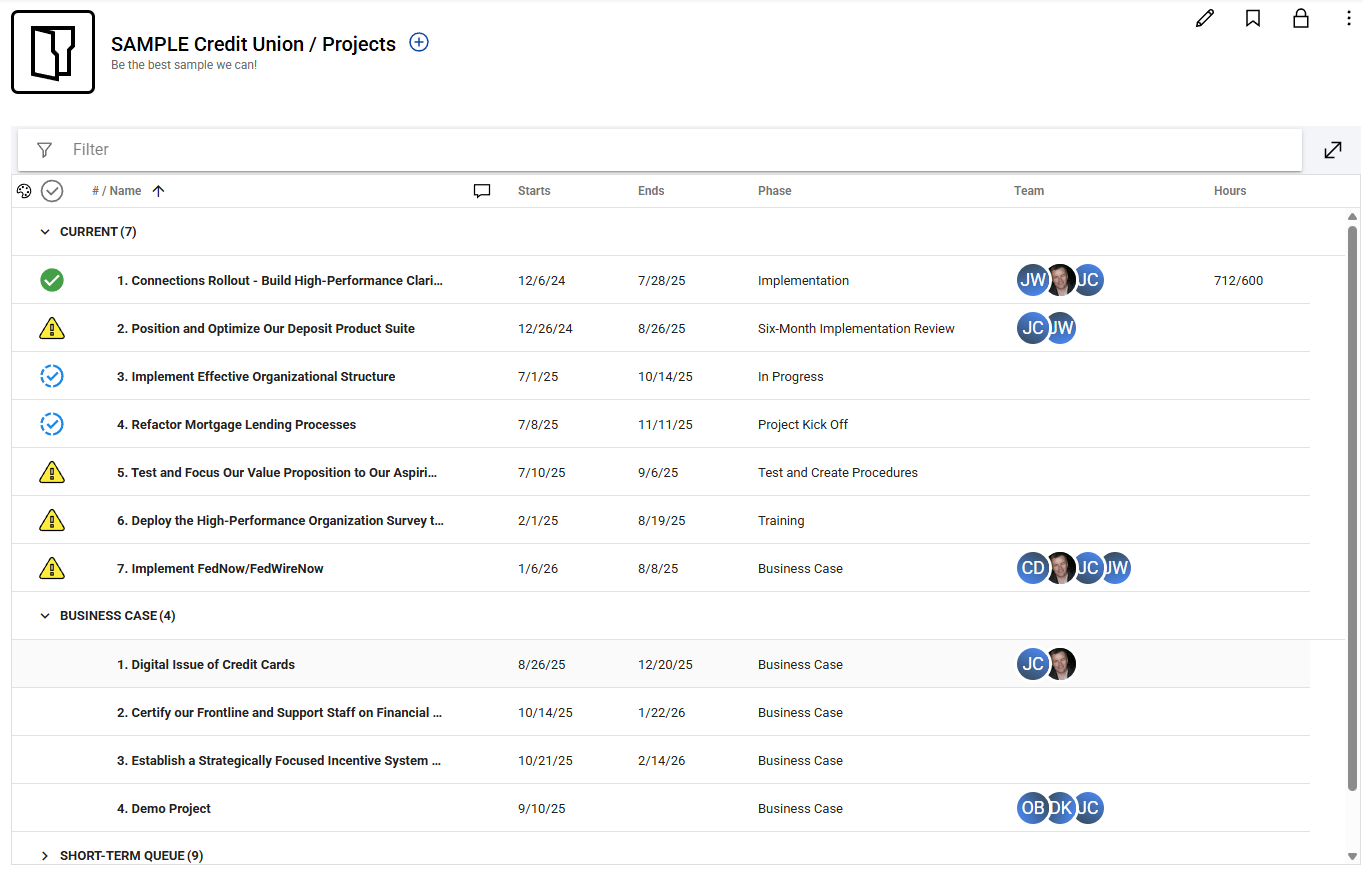Toggle the status checkmark circle in header
Screen dimensions: 1363x872
(x=52, y=191)
